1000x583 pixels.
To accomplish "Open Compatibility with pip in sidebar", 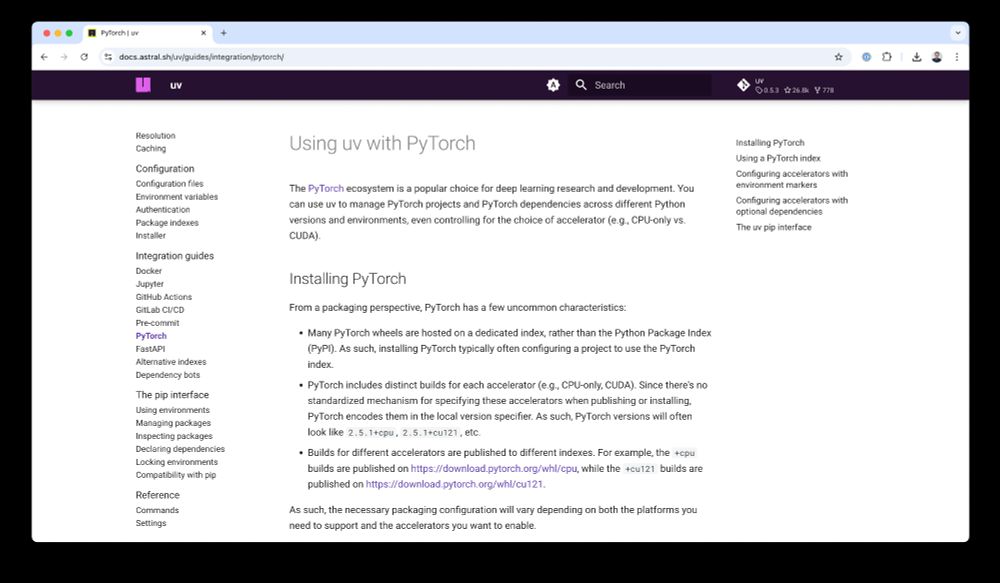I will 175,475.
